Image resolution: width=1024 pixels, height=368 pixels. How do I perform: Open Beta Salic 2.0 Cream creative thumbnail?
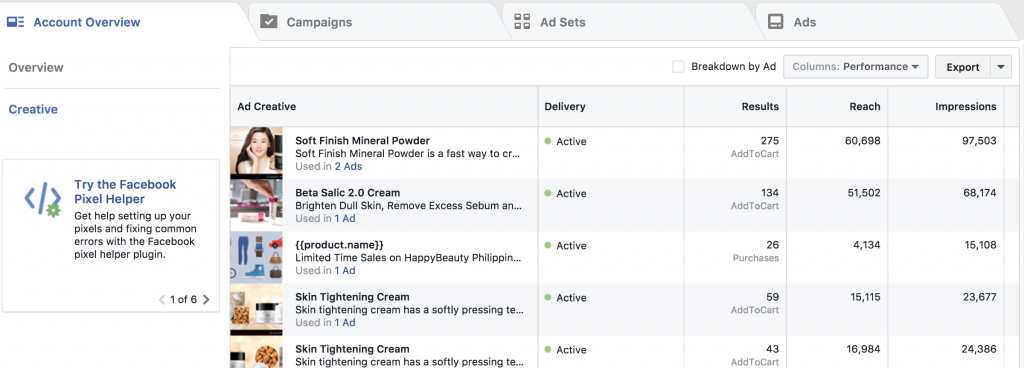[256, 205]
